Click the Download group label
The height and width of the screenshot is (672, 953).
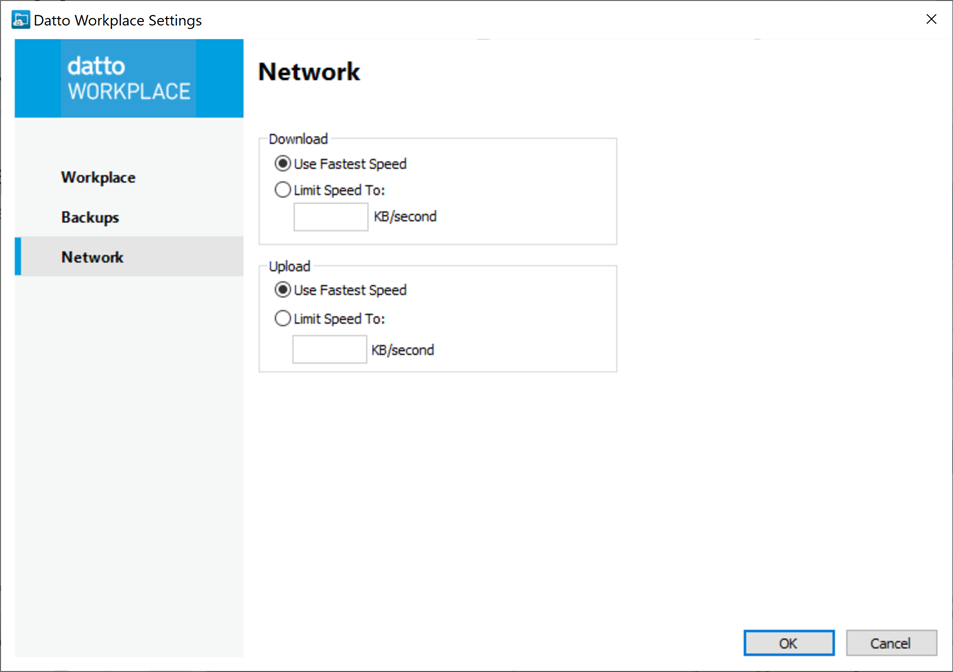(298, 139)
